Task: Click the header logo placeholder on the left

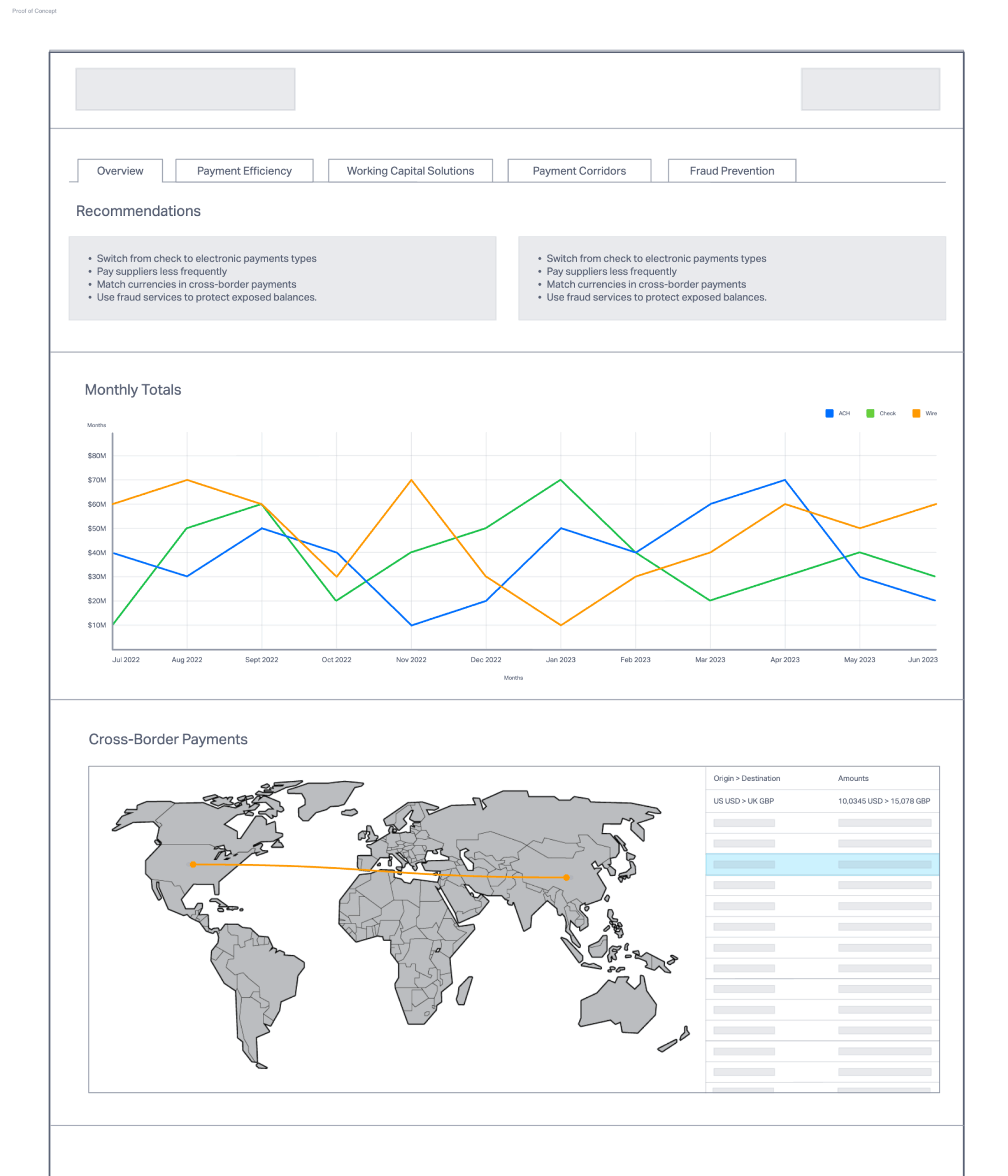Action: (185, 89)
